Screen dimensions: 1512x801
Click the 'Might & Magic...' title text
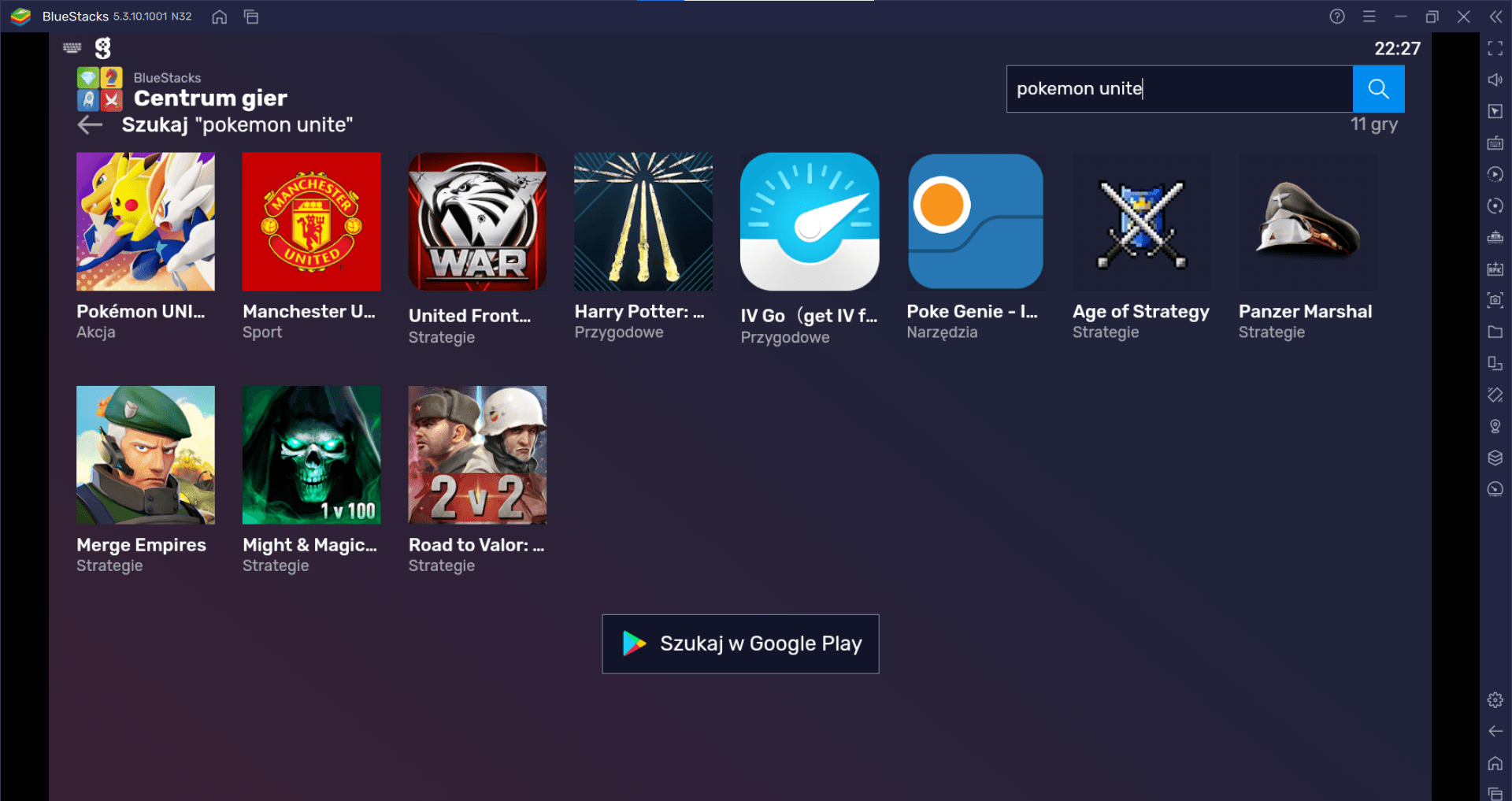pyautogui.click(x=309, y=545)
